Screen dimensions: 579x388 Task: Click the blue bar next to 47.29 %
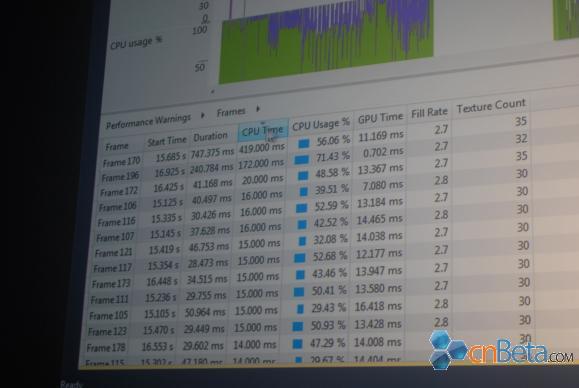coord(297,344)
